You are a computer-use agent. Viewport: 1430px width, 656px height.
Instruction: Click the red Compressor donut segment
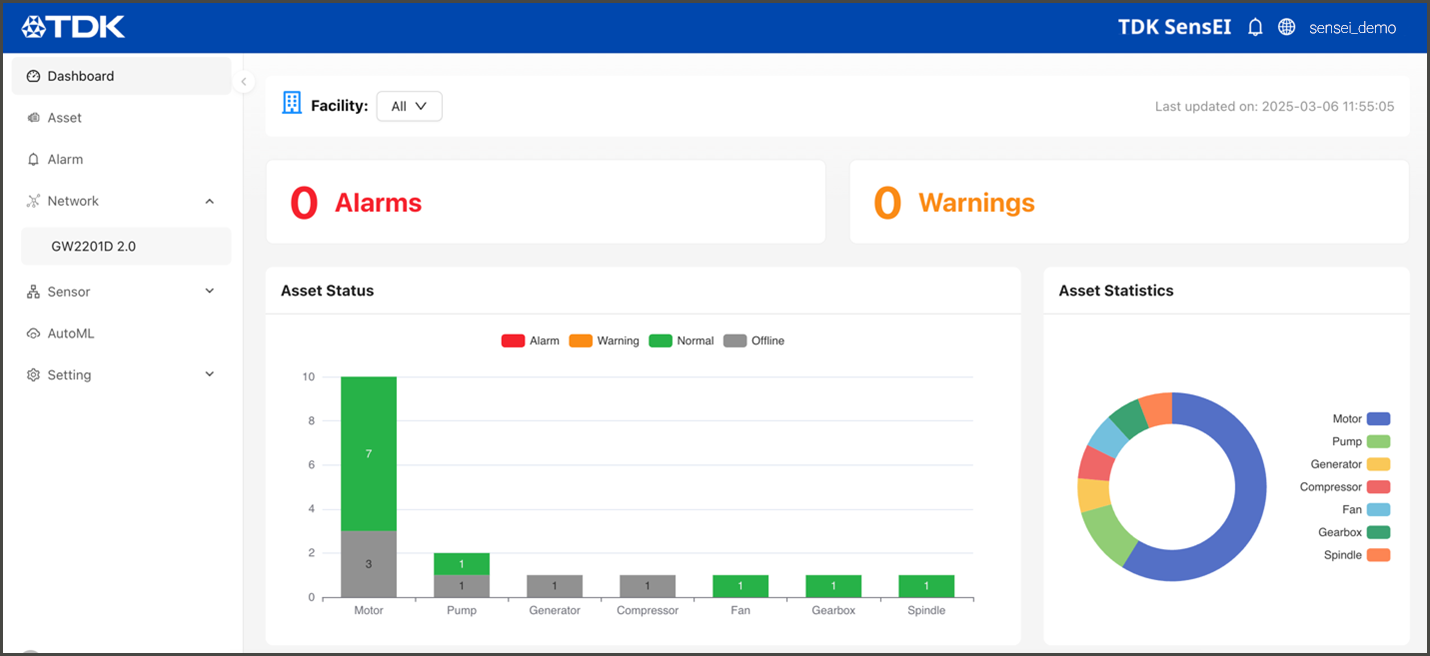point(1096,463)
